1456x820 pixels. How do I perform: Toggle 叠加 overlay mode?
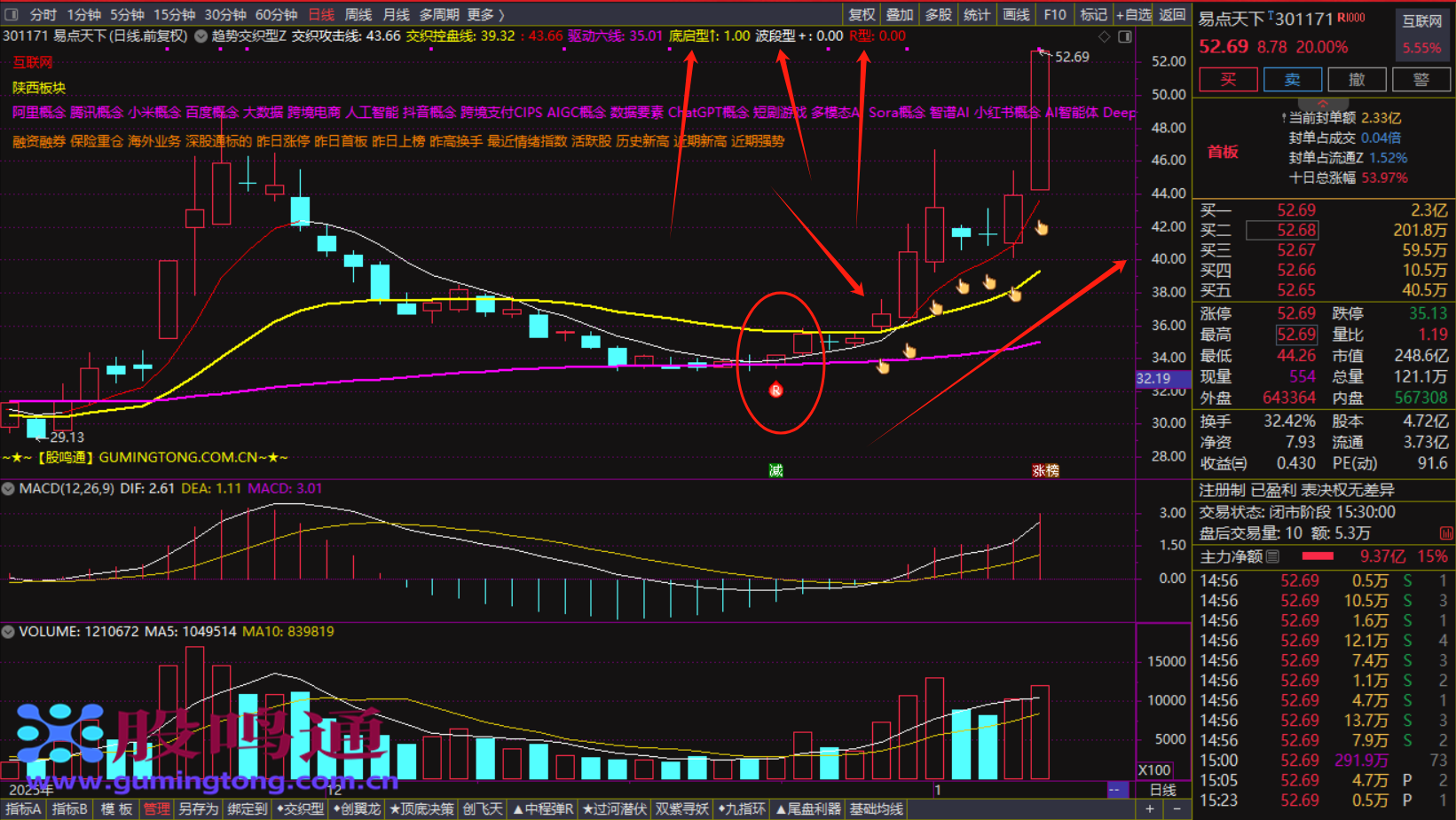point(900,14)
